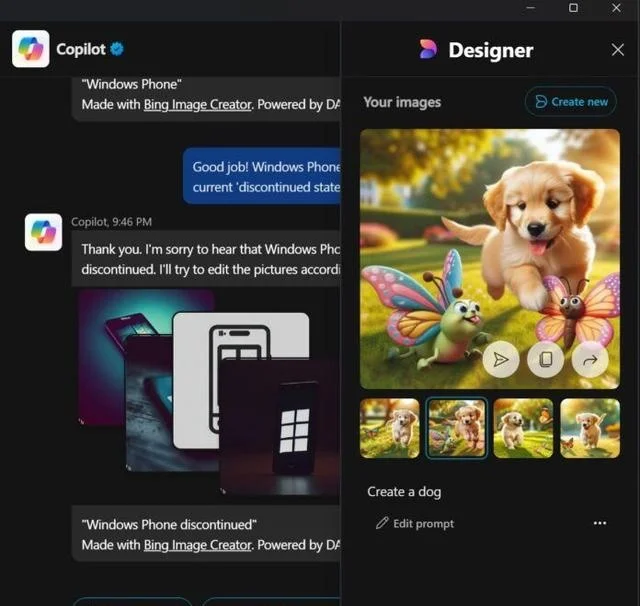Click the "Windows Phone discontinued" caption text
This screenshot has height=606, width=640.
169,524
